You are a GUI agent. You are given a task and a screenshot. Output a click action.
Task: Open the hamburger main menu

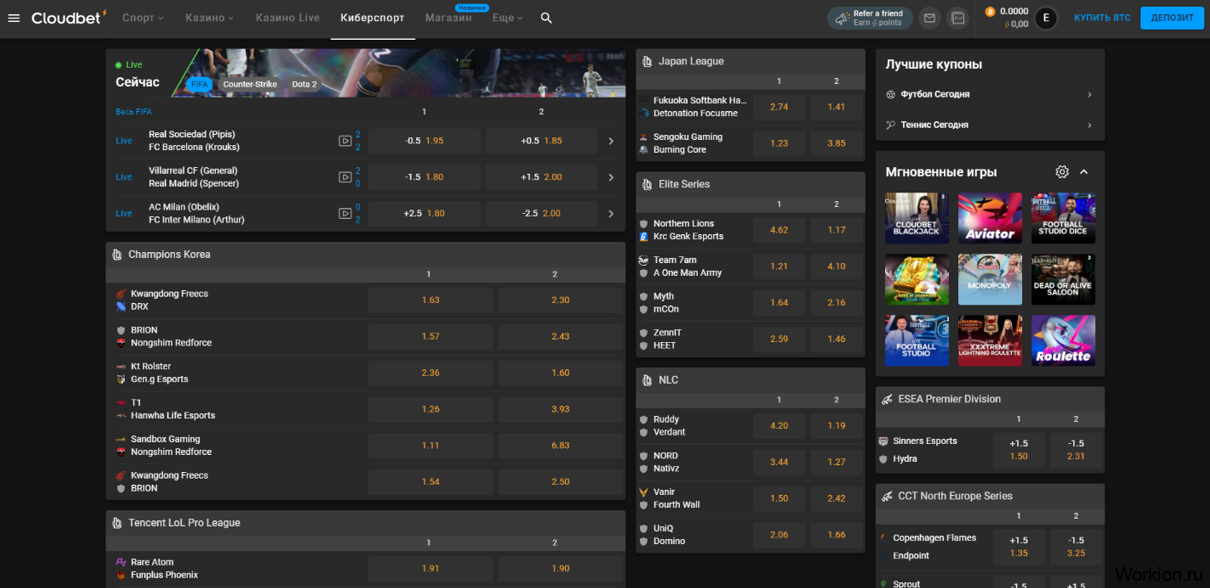tap(14, 18)
